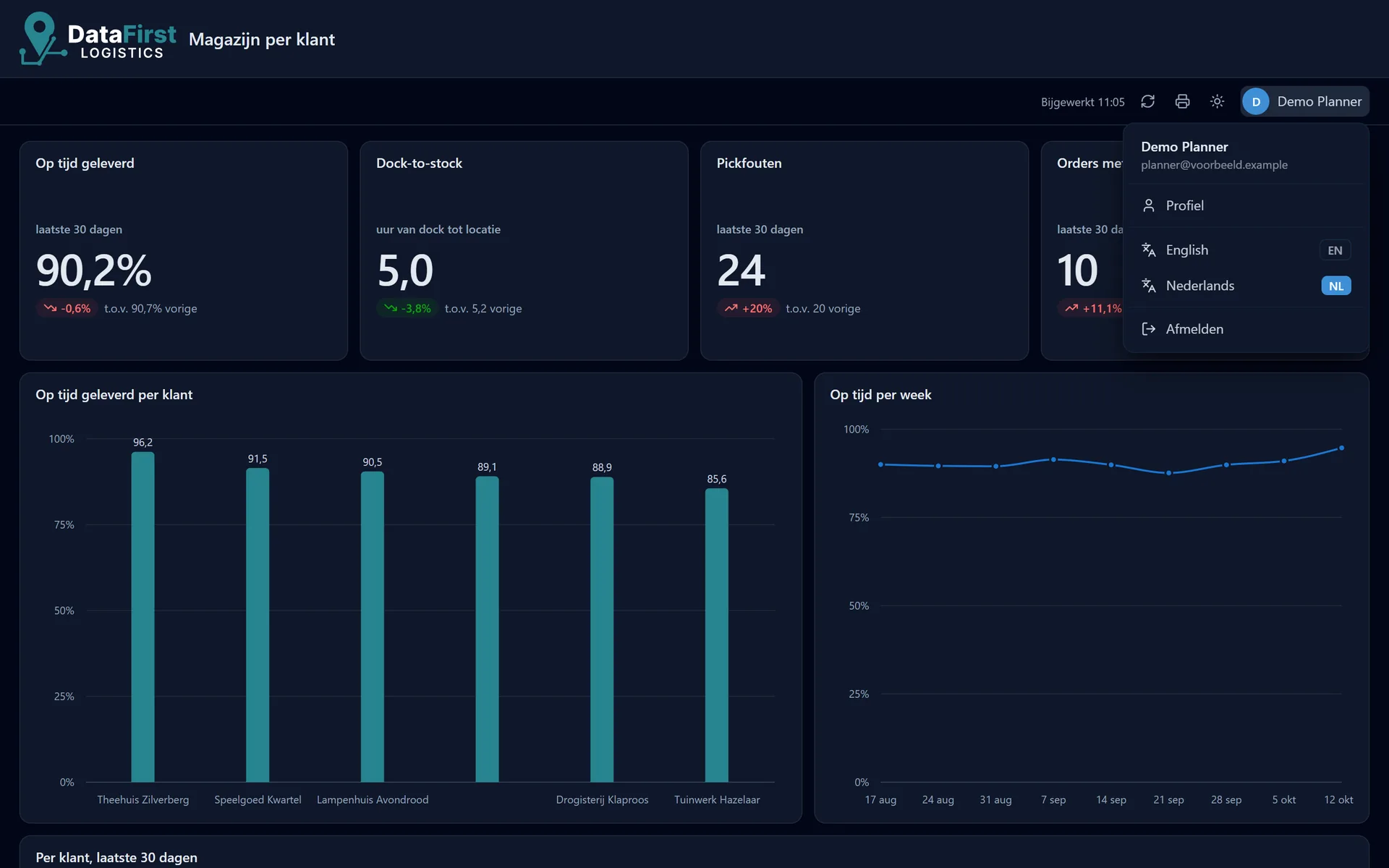The image size is (1389, 868).
Task: Click the EN language badge
Action: click(1335, 250)
